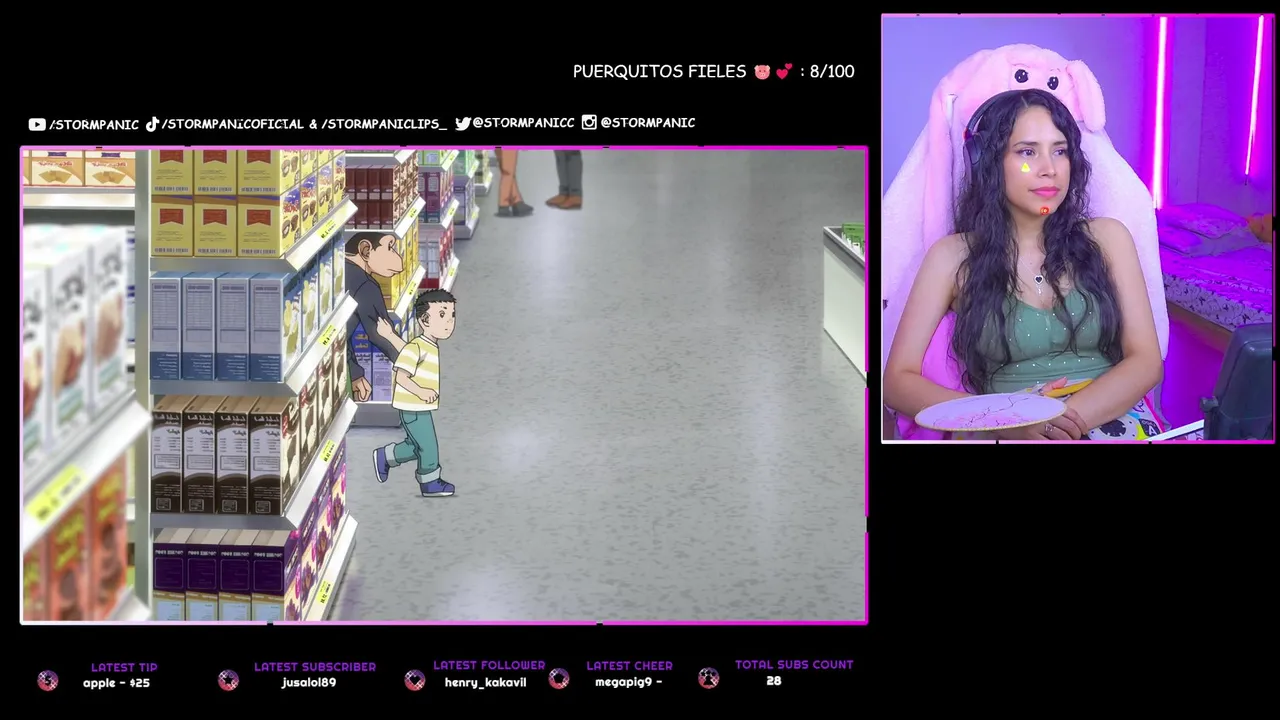Click the /STORMPANICOFICIAL TikTok handle text
1280x720 pixels.
(233, 124)
